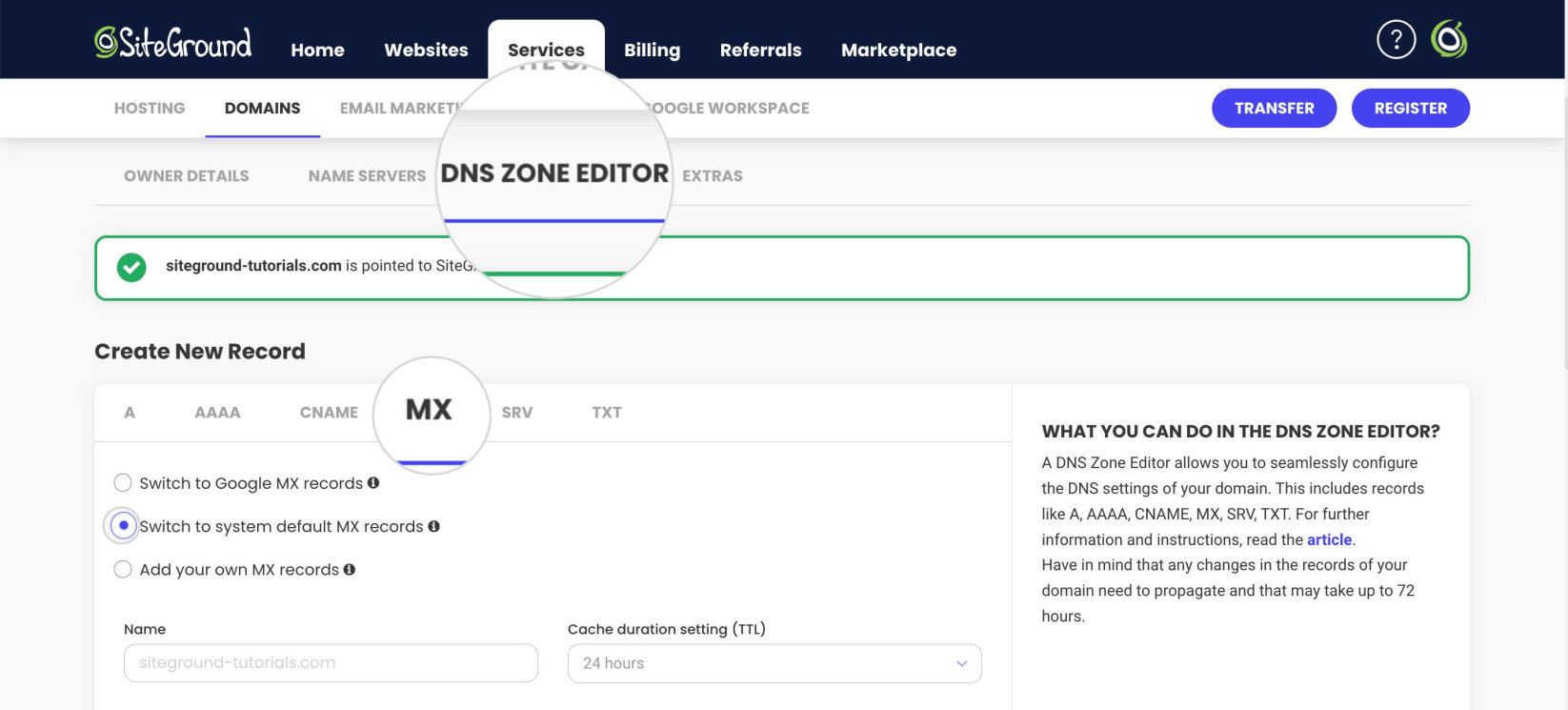Click the Create New Record heading
The image size is (1568, 710).
[200, 351]
